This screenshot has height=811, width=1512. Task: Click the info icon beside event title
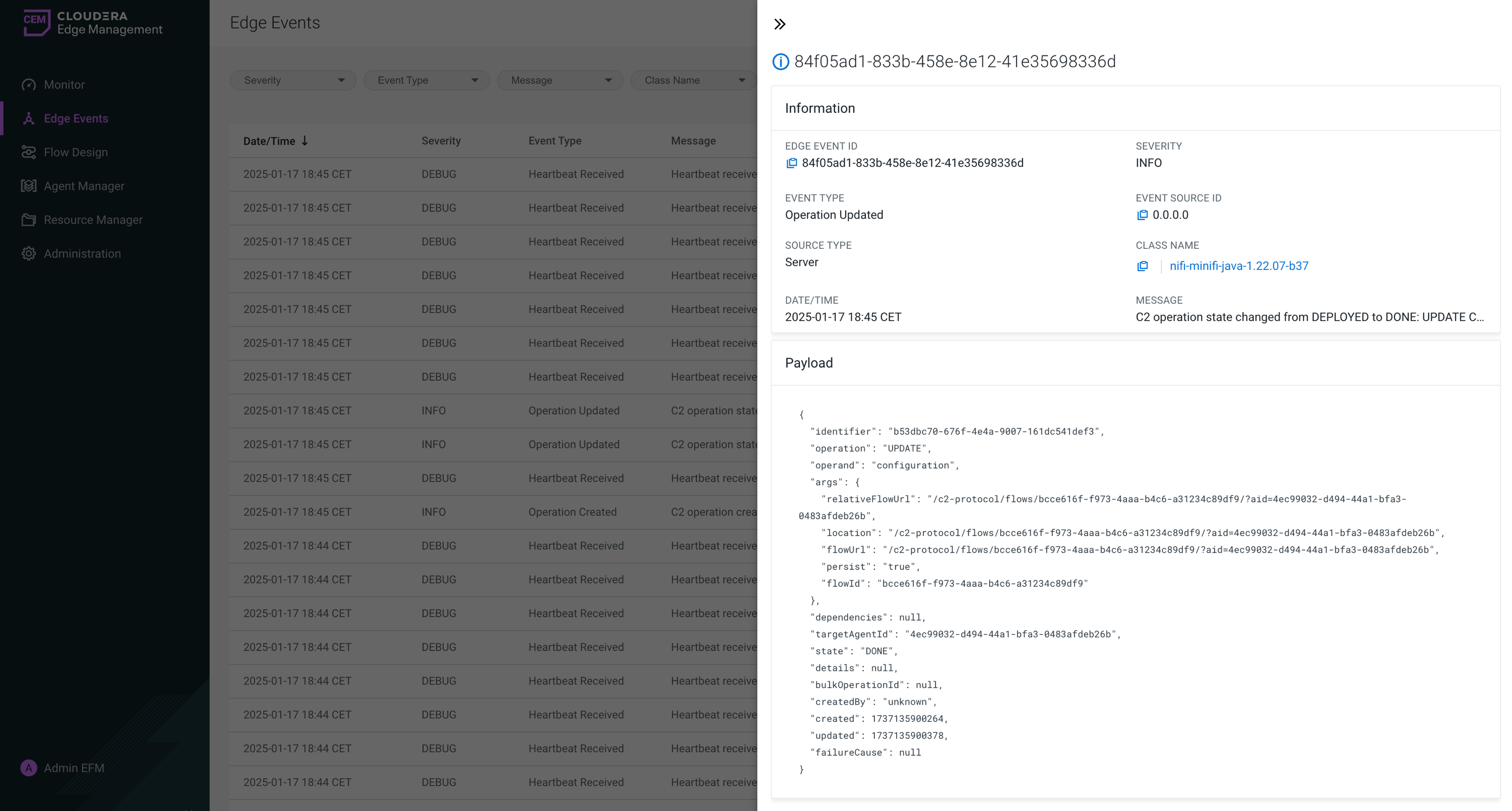point(780,61)
